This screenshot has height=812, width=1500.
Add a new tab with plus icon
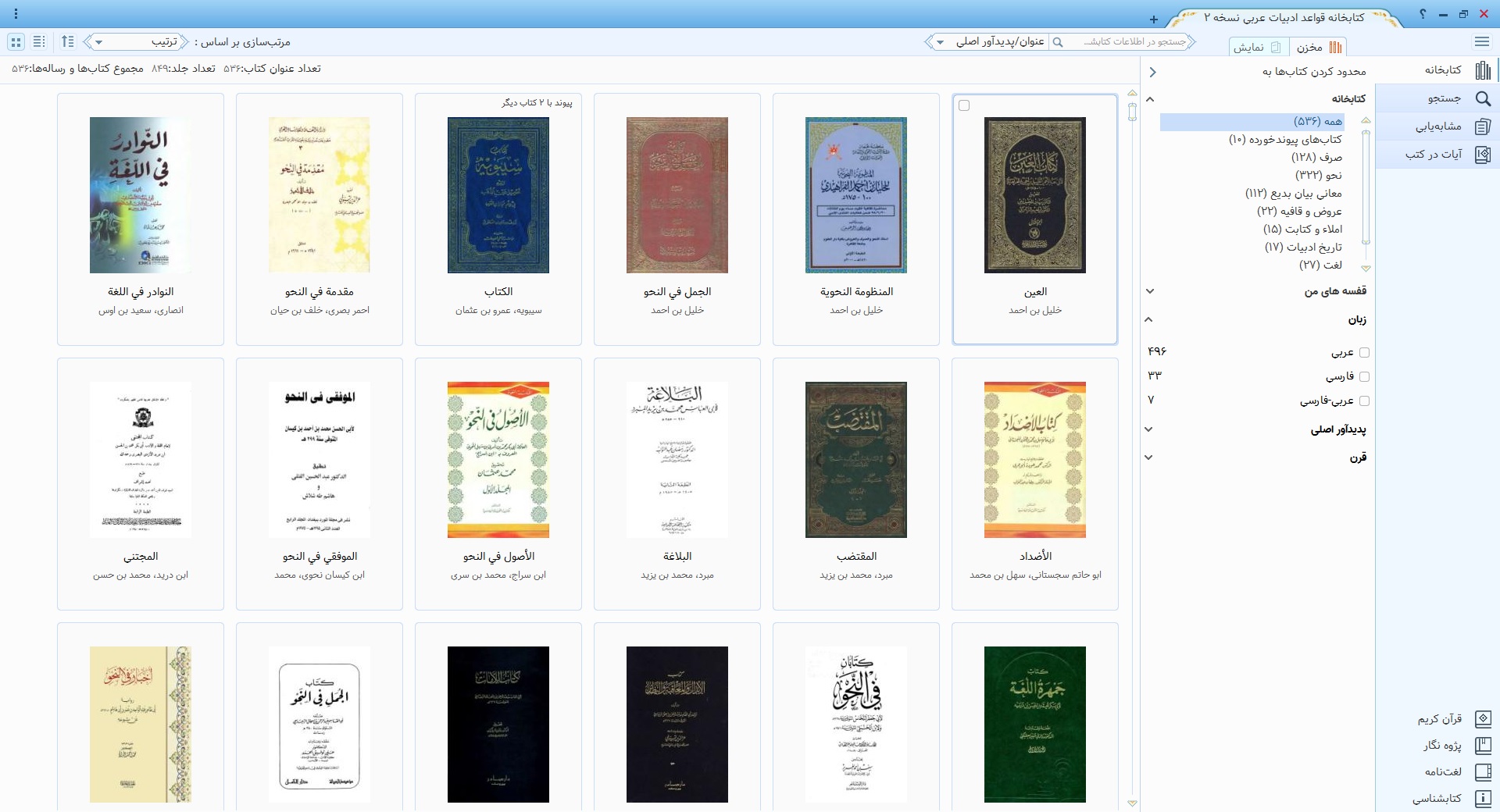(x=1154, y=19)
